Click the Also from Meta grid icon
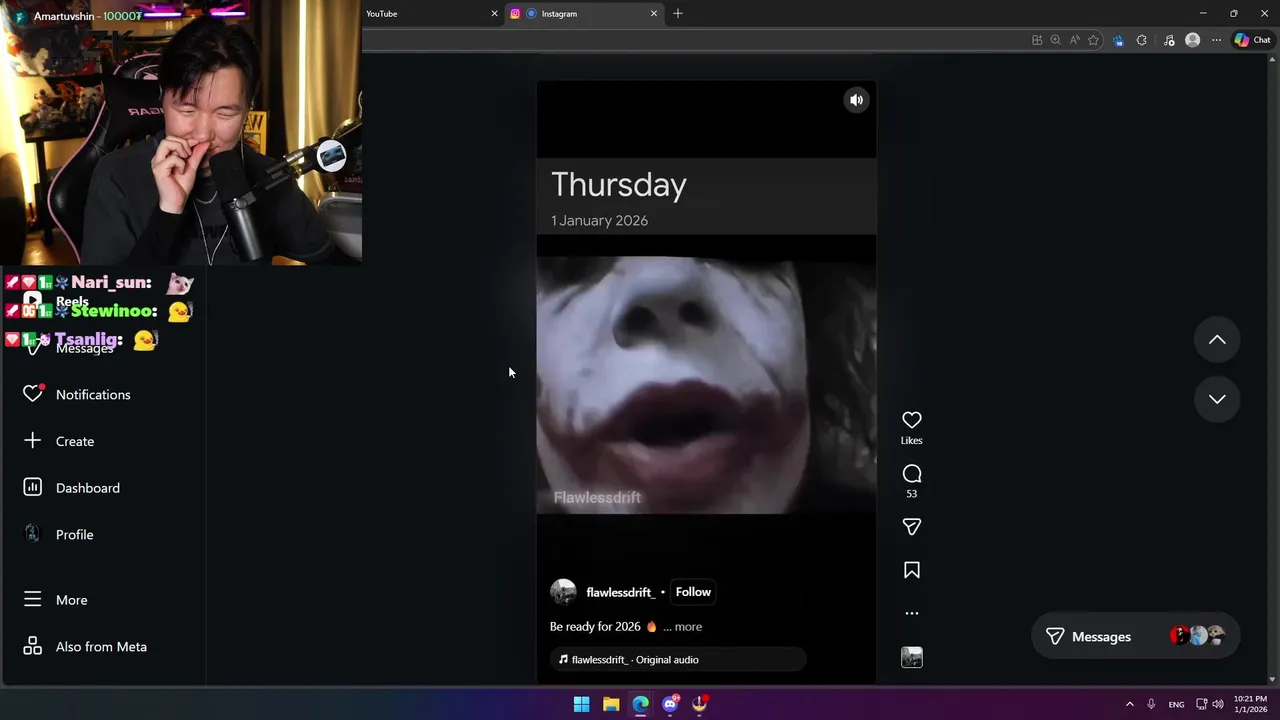Screen dimensions: 1280x720 (33, 647)
